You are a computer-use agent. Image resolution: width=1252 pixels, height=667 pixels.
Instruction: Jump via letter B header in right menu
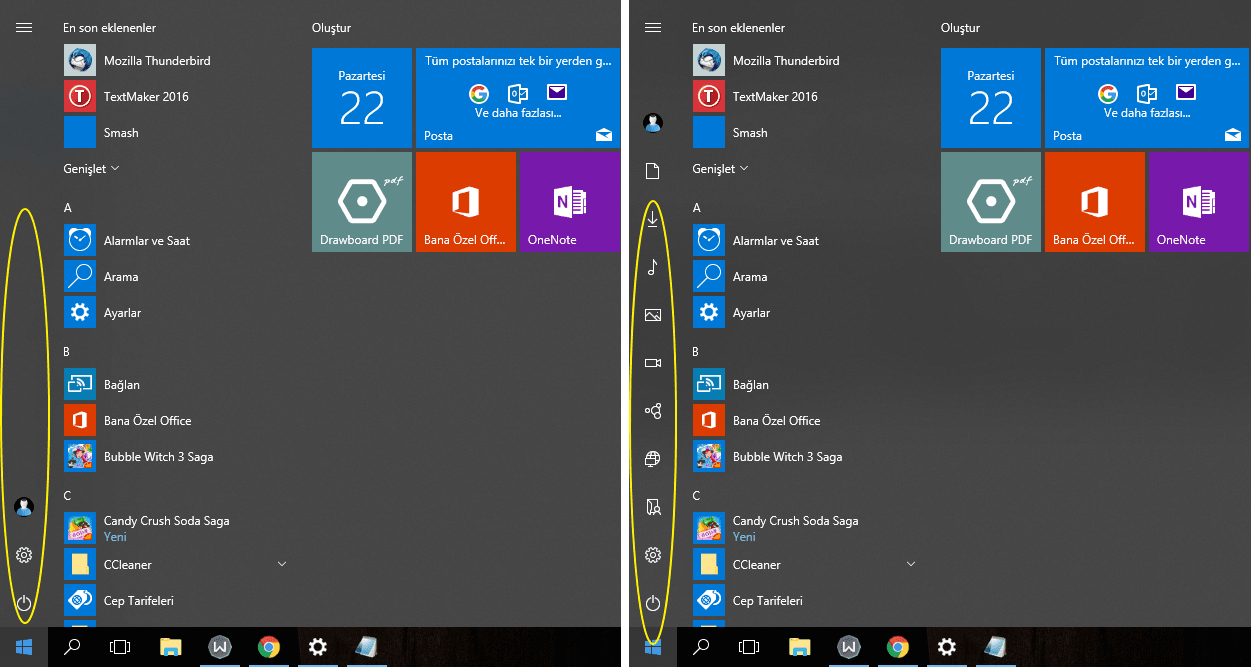click(x=696, y=352)
